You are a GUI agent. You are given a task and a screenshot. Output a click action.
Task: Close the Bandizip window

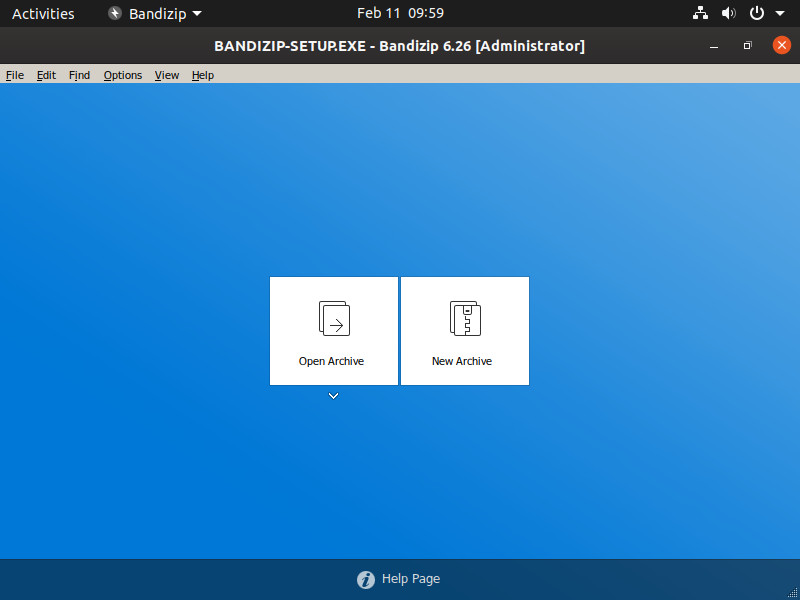click(x=781, y=45)
